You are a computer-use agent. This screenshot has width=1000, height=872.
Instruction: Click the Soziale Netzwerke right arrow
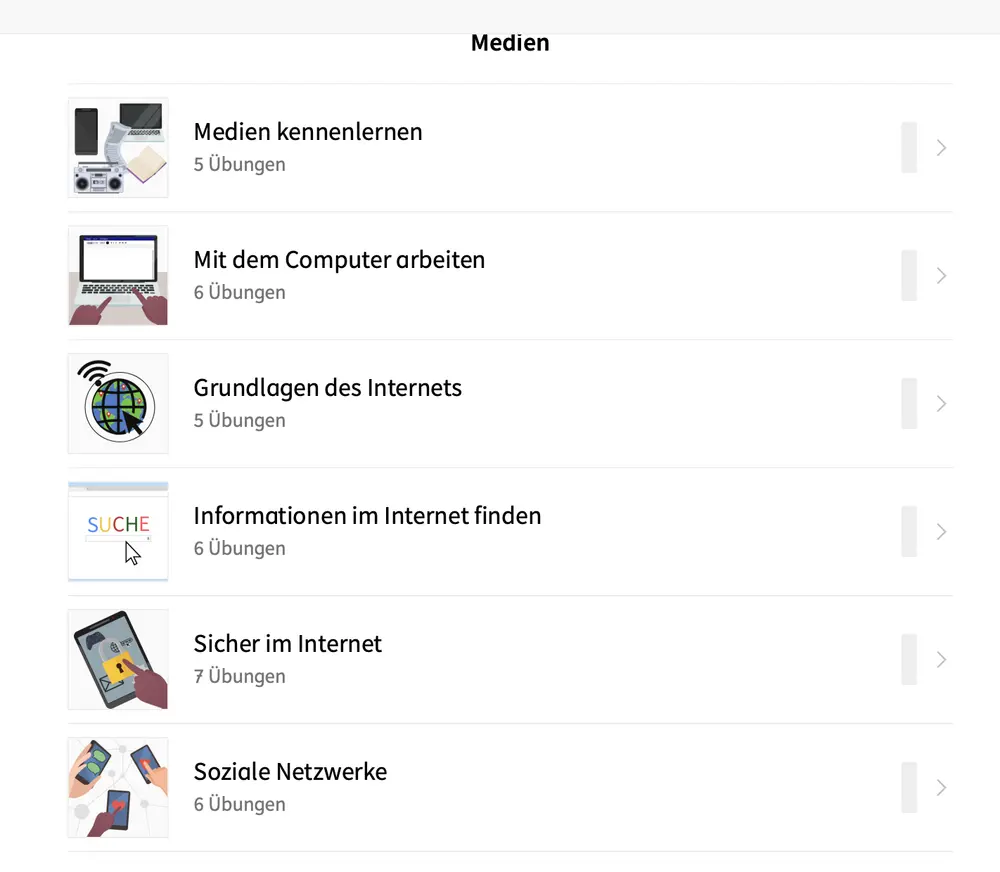click(x=941, y=788)
